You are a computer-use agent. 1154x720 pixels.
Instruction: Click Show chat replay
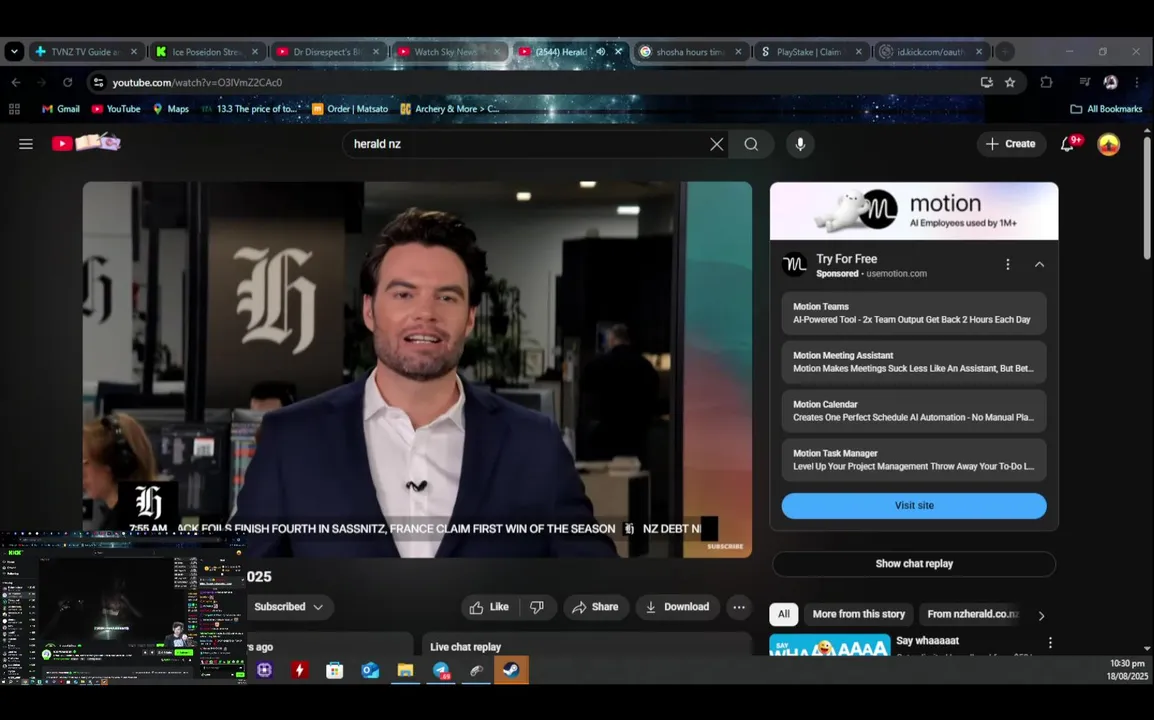914,564
